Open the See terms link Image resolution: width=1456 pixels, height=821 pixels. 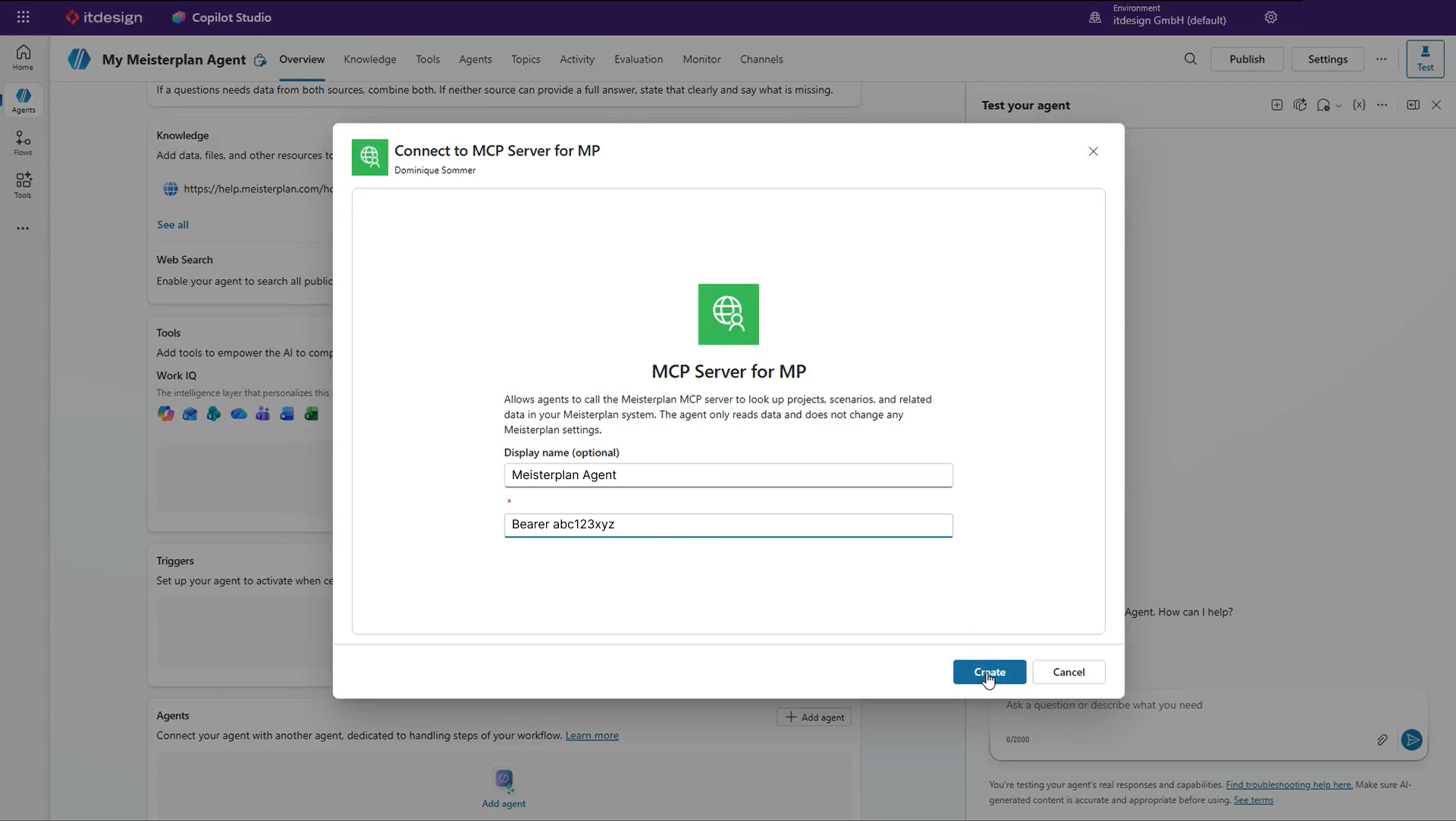click(1254, 800)
